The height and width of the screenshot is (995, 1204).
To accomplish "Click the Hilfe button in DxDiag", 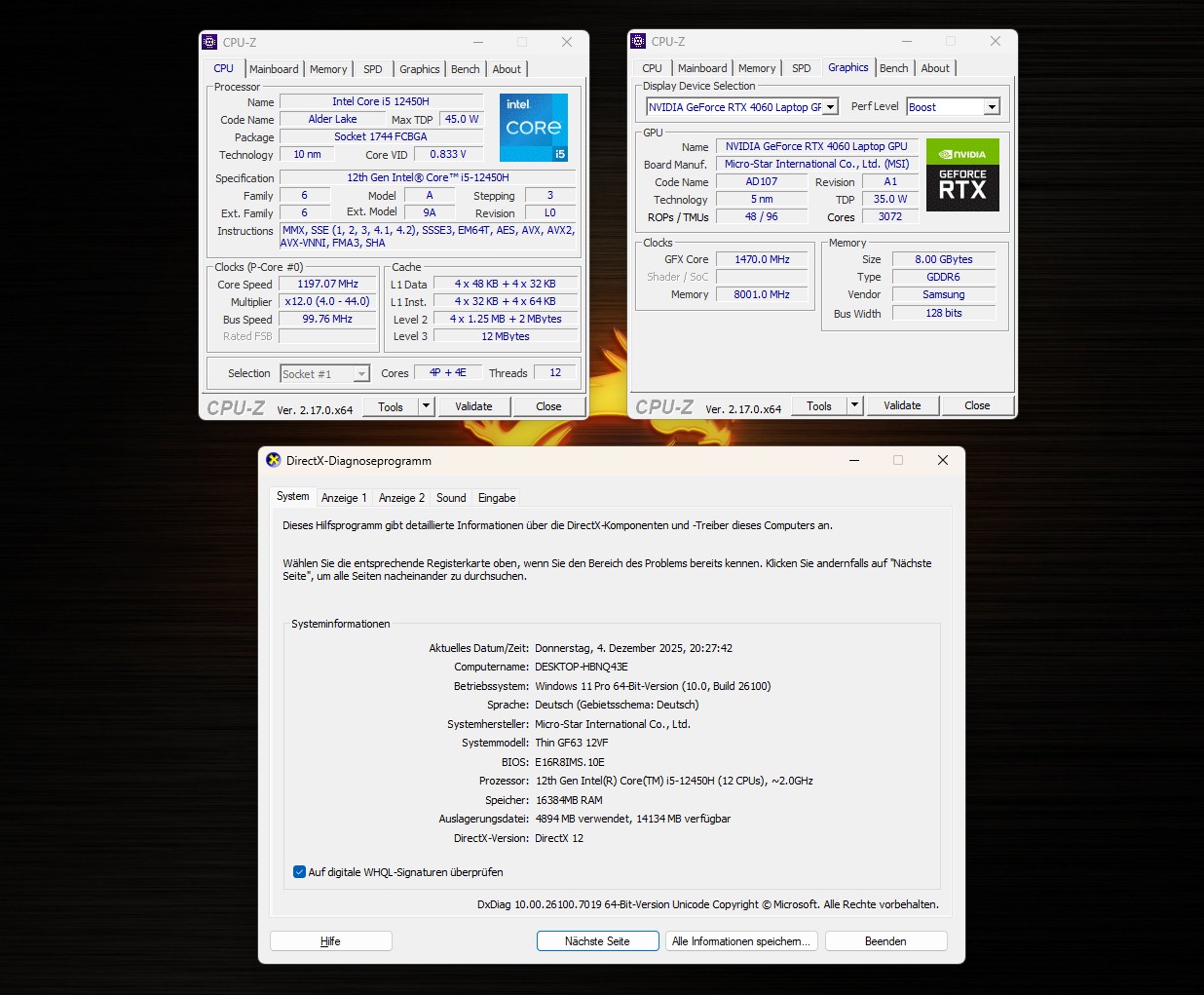I will tap(330, 940).
